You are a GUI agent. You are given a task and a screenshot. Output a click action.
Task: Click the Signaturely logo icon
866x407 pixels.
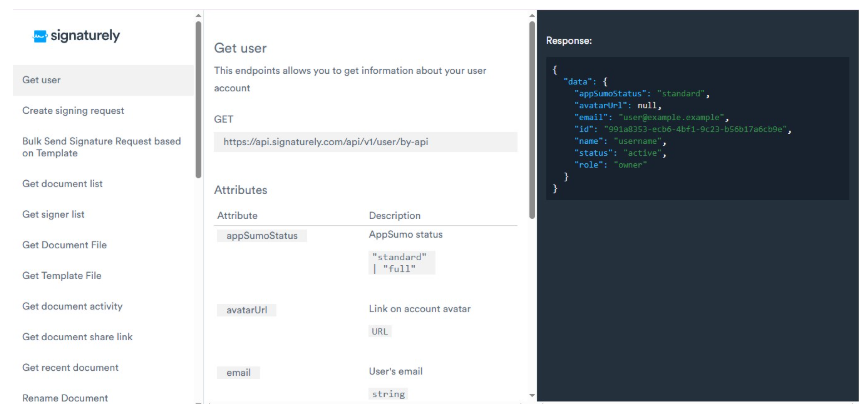[41, 36]
